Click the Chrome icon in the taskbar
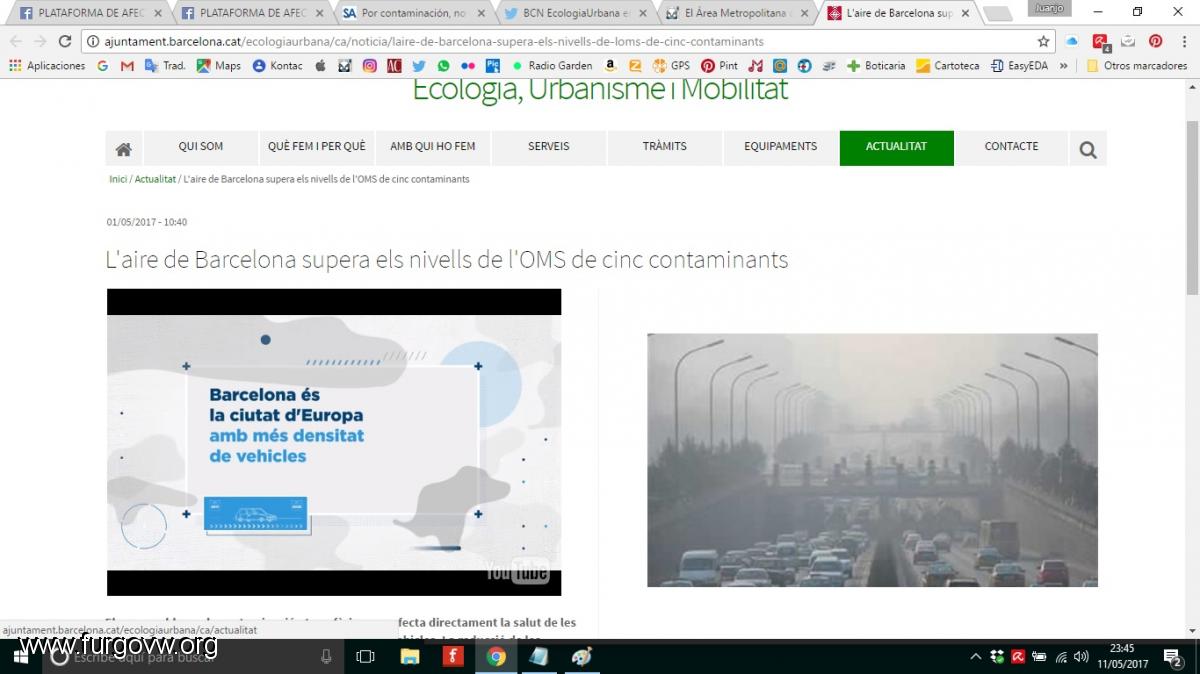Image resolution: width=1200 pixels, height=674 pixels. coord(496,657)
